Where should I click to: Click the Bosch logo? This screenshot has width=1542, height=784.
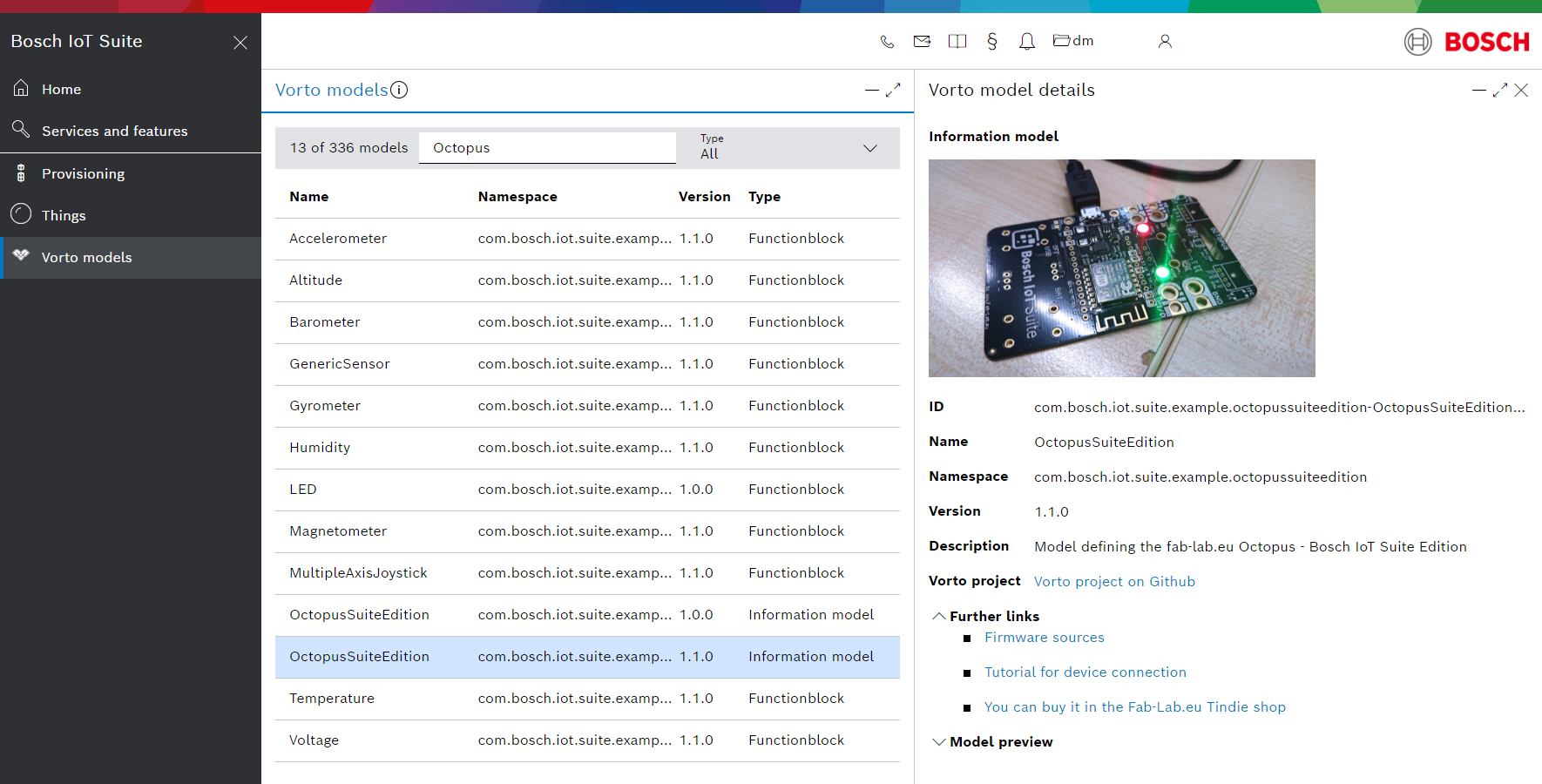coord(1467,41)
